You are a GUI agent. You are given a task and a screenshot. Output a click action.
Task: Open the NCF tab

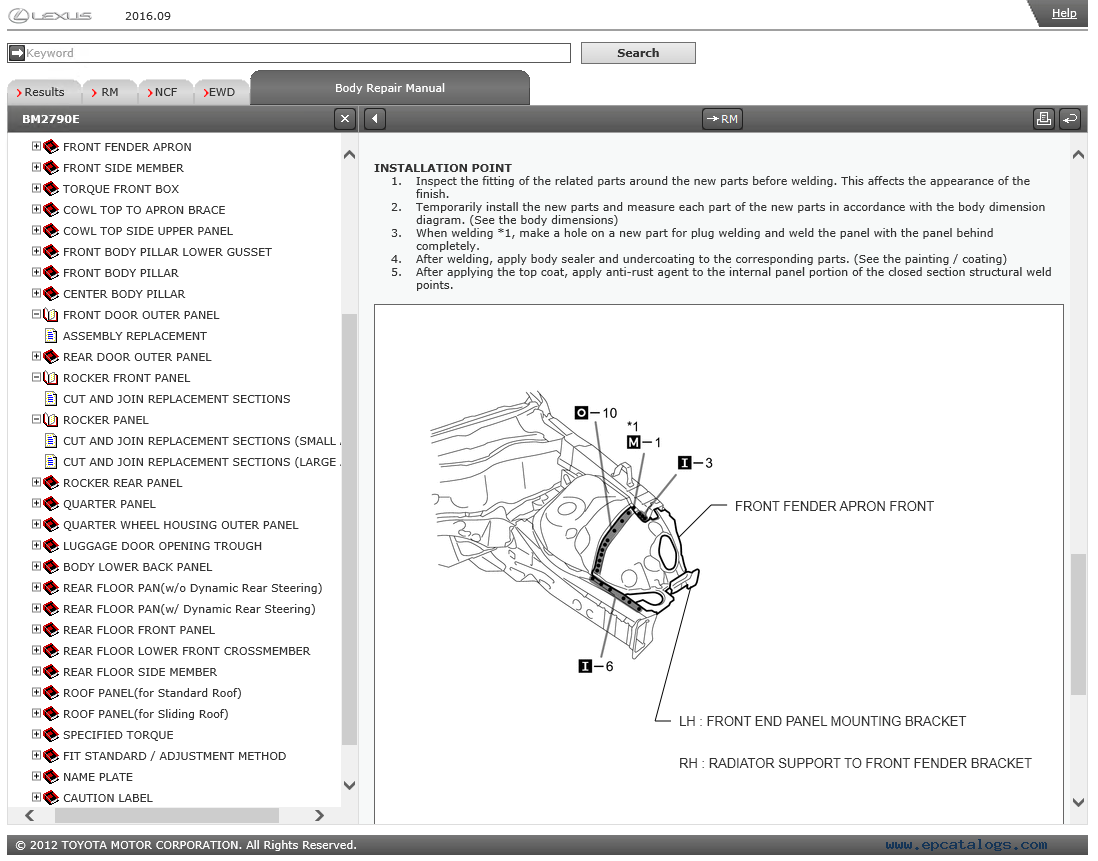click(165, 92)
